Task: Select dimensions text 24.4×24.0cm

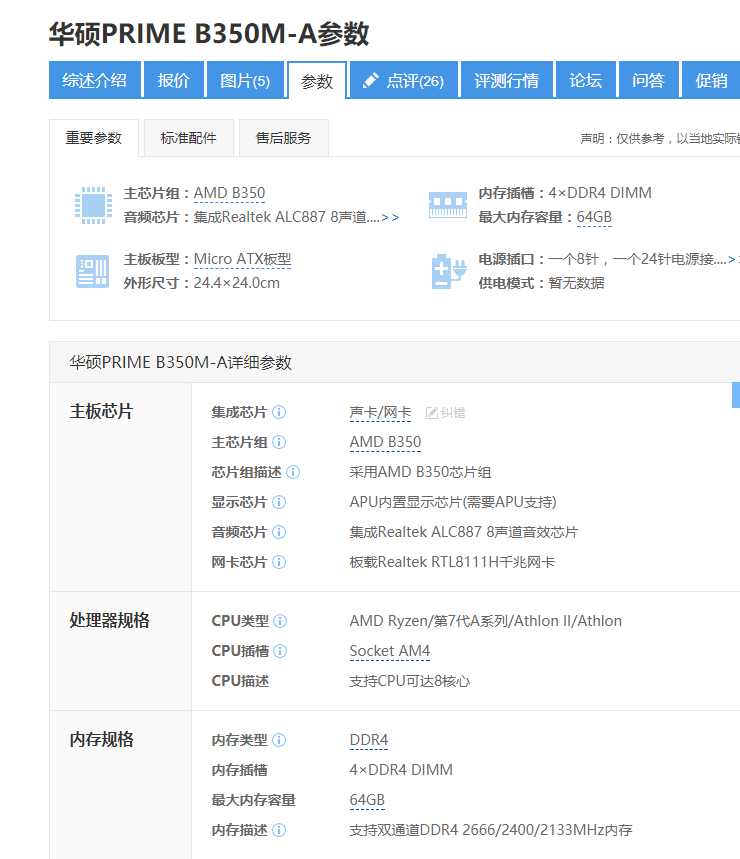Action: tap(237, 283)
